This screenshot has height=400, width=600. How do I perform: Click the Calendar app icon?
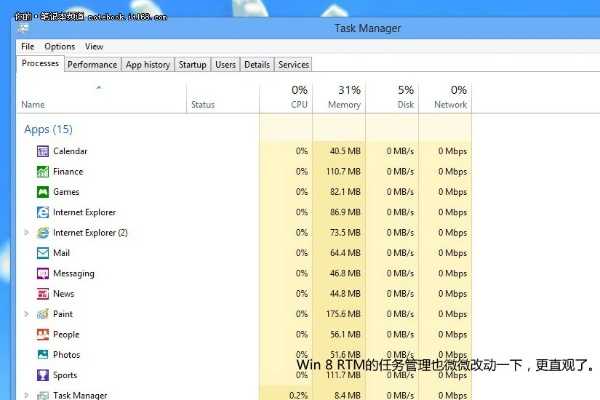point(43,151)
